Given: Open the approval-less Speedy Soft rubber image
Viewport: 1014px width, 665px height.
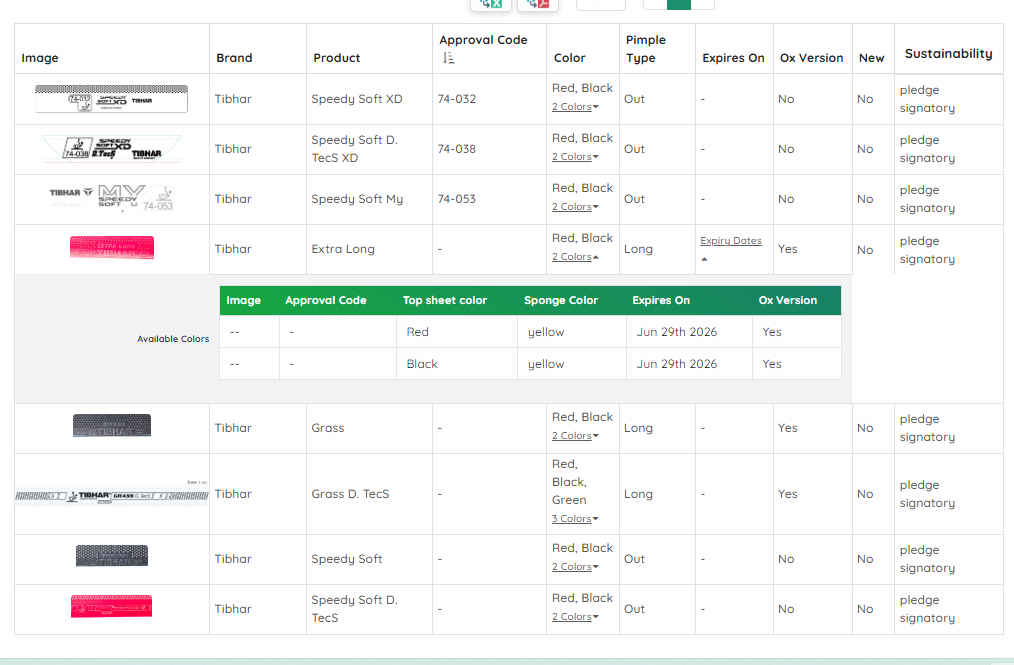Looking at the screenshot, I should tap(112, 556).
